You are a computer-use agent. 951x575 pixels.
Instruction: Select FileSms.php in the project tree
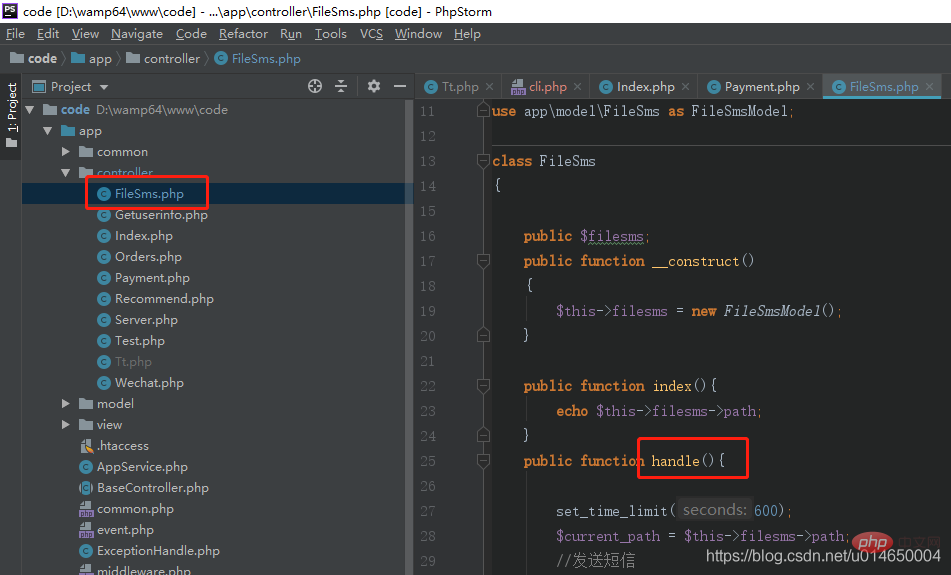[141, 193]
